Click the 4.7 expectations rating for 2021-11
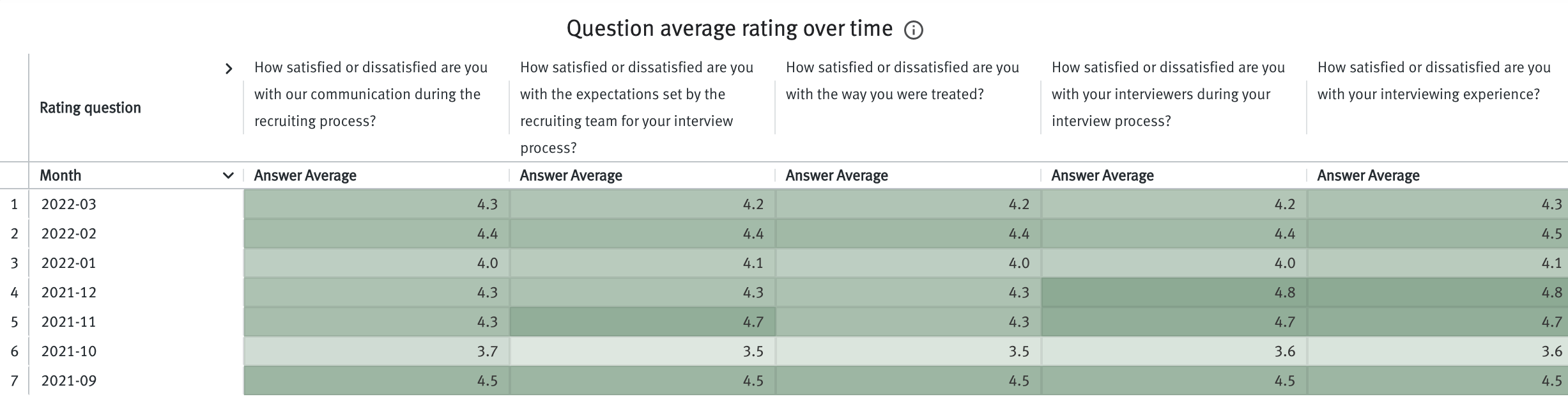This screenshot has width=1568, height=408. (x=642, y=321)
